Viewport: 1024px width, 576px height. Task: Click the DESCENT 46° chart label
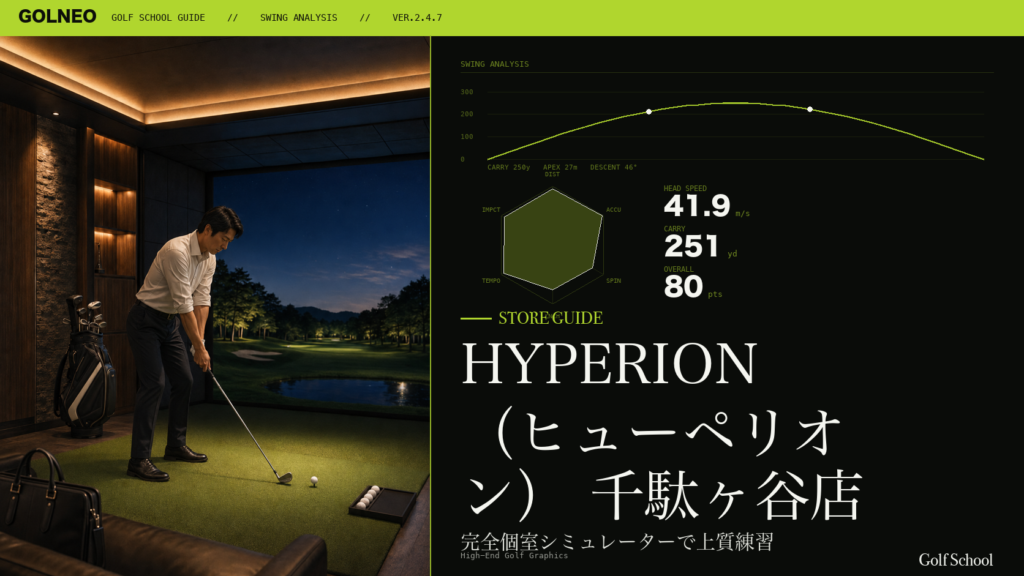click(x=613, y=167)
